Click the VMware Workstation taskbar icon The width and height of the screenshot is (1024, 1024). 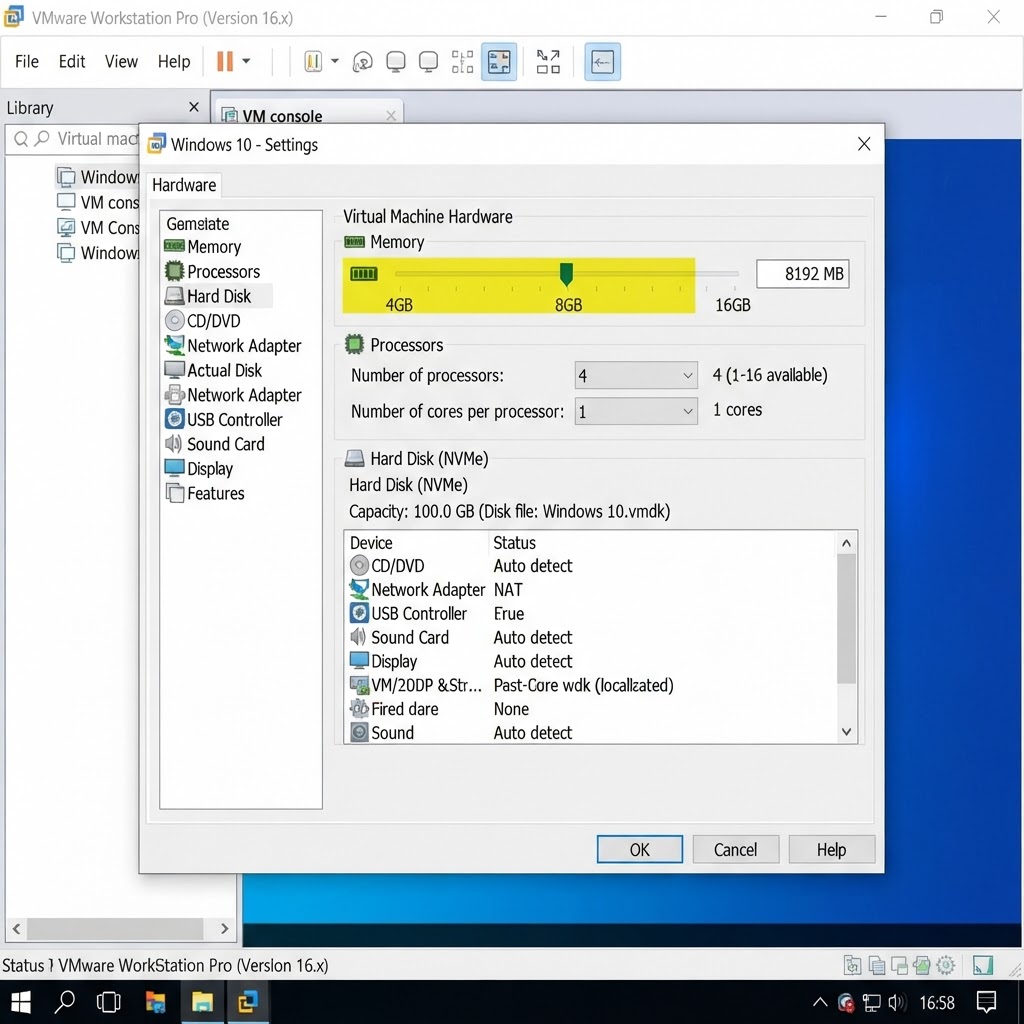(247, 1002)
